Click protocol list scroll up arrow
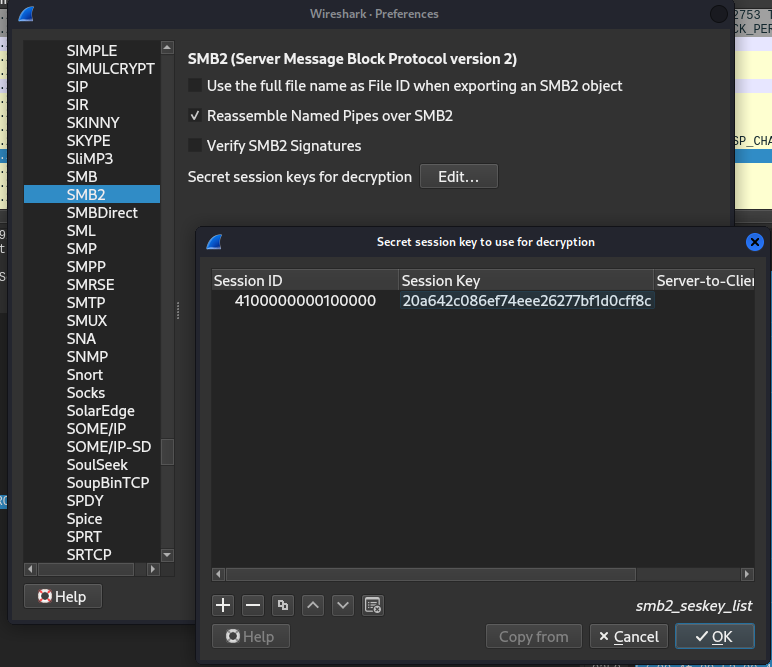Screen dimensions: 772x667 [x=167, y=47]
